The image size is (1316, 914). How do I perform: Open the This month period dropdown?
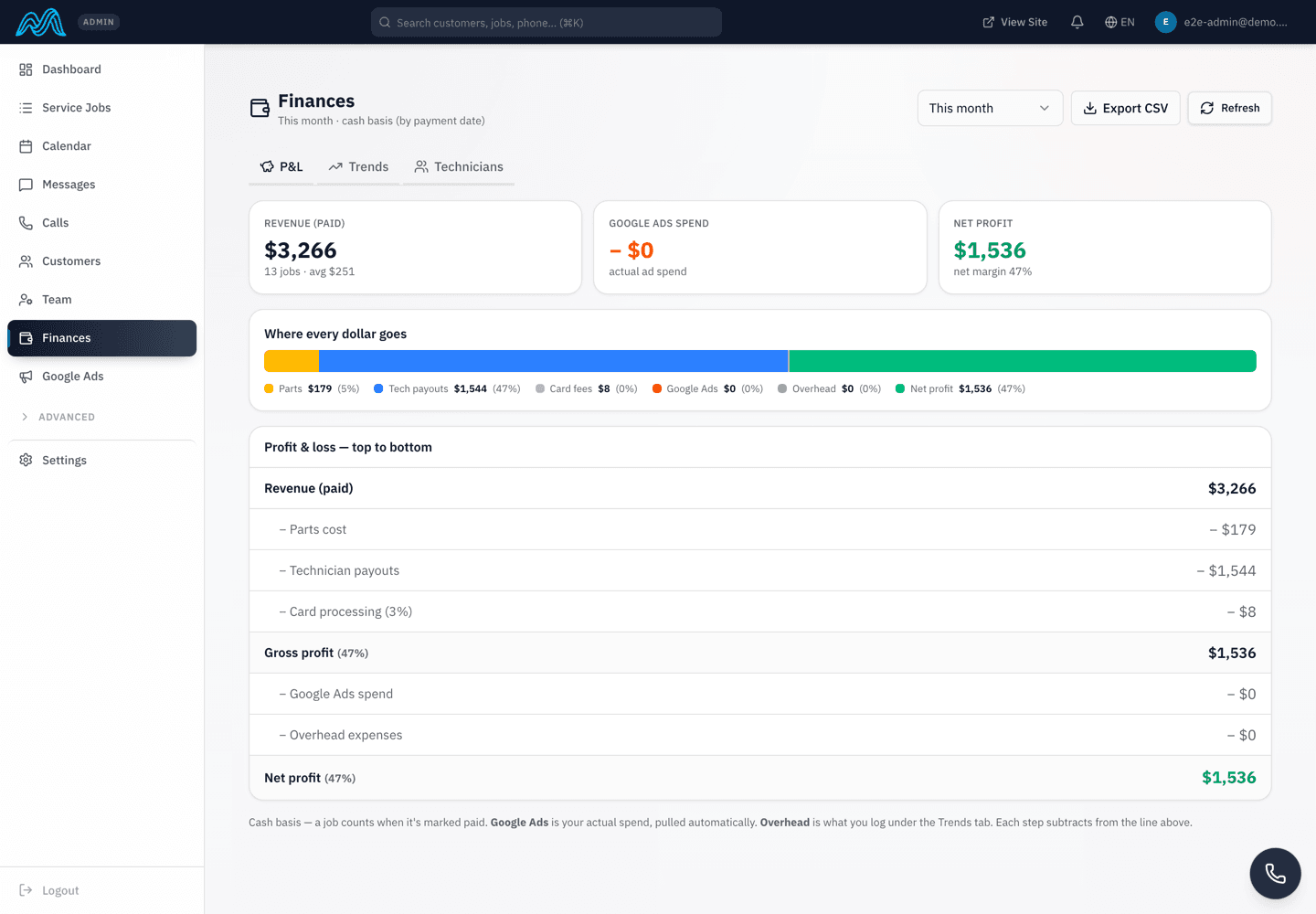[990, 108]
